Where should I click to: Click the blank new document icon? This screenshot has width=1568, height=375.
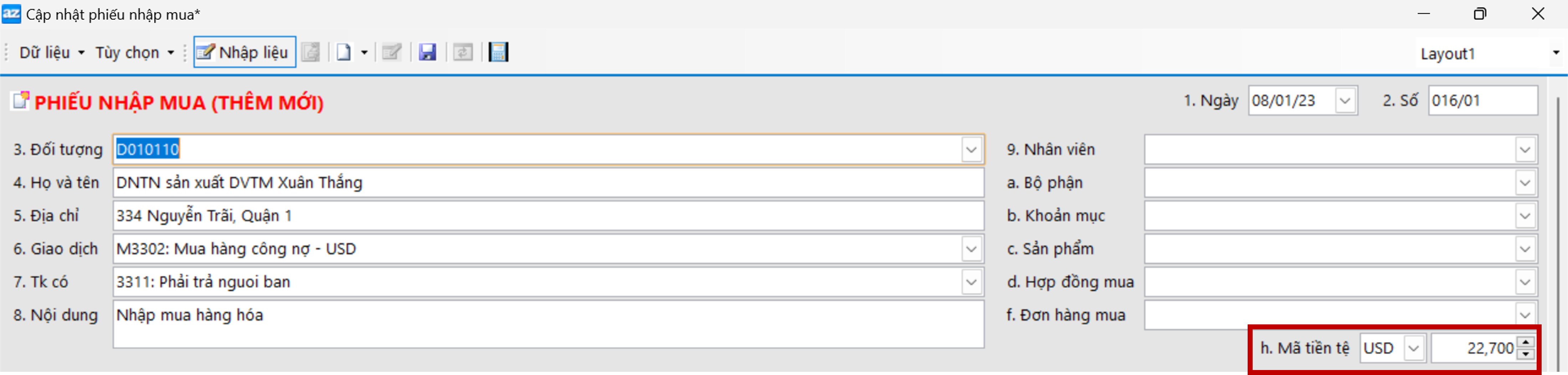(344, 52)
